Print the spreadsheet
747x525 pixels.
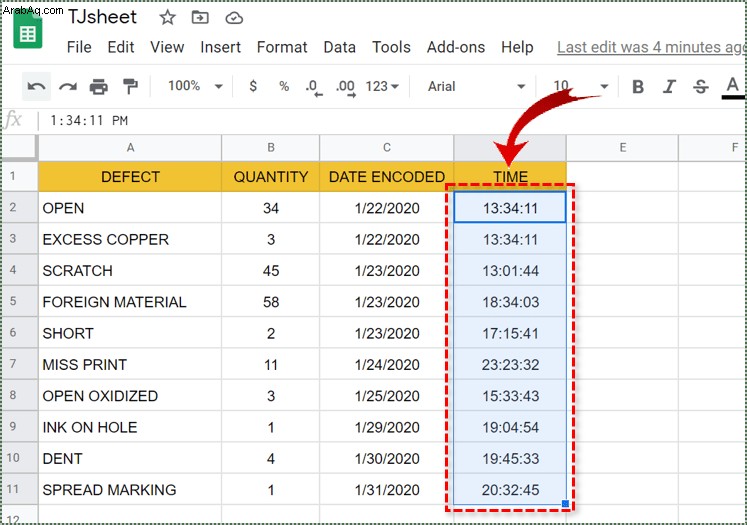99,86
